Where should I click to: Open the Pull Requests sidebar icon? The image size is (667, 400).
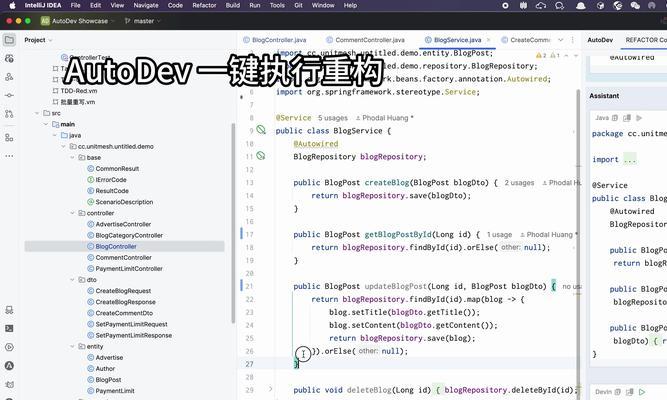click(9, 114)
